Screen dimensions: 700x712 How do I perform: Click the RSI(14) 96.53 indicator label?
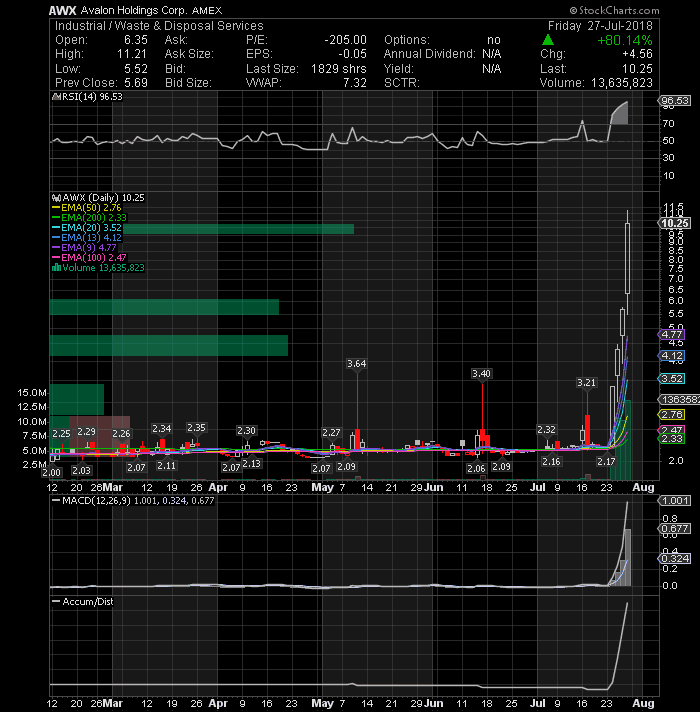92,97
